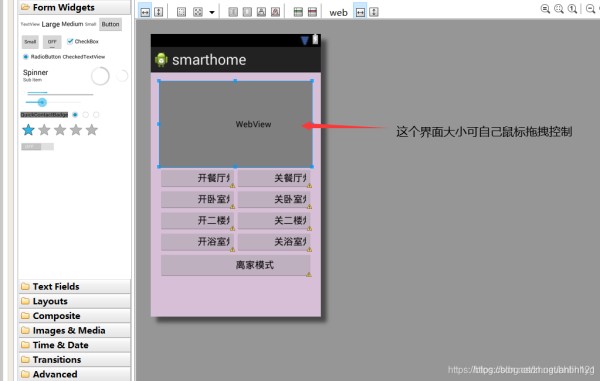Collapse the Form Widgets palette category

(75, 7)
